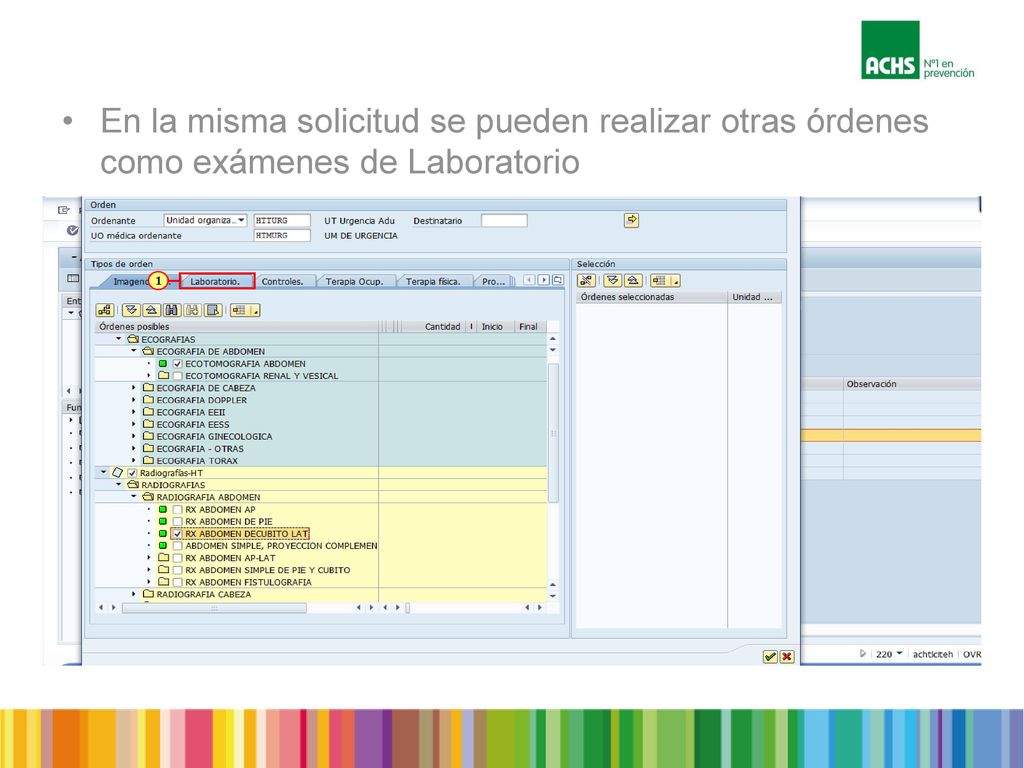The height and width of the screenshot is (768, 1024).
Task: Cancel with the red X button
Action: (787, 656)
